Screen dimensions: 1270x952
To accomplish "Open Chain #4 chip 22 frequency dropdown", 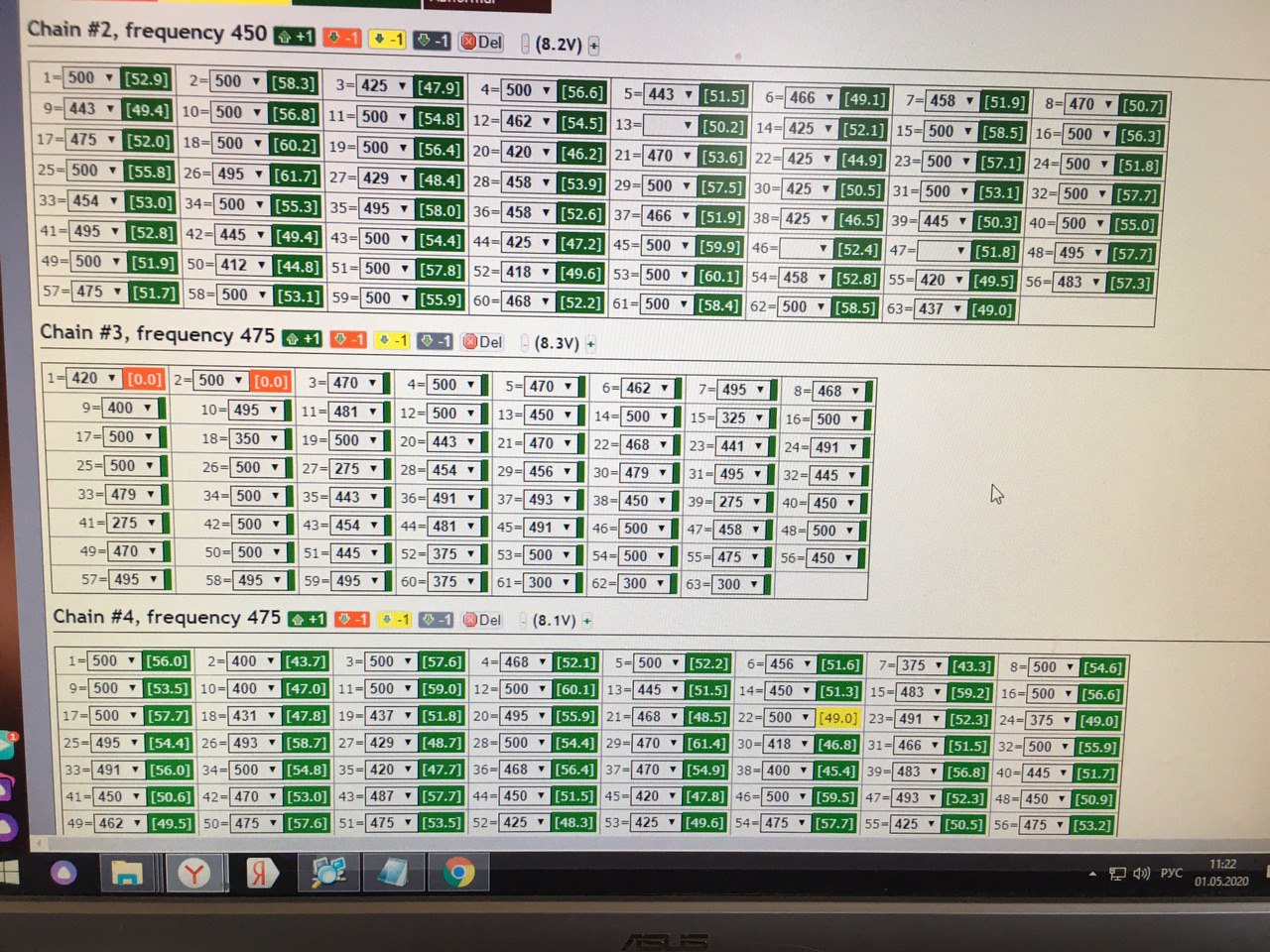I will [x=789, y=717].
